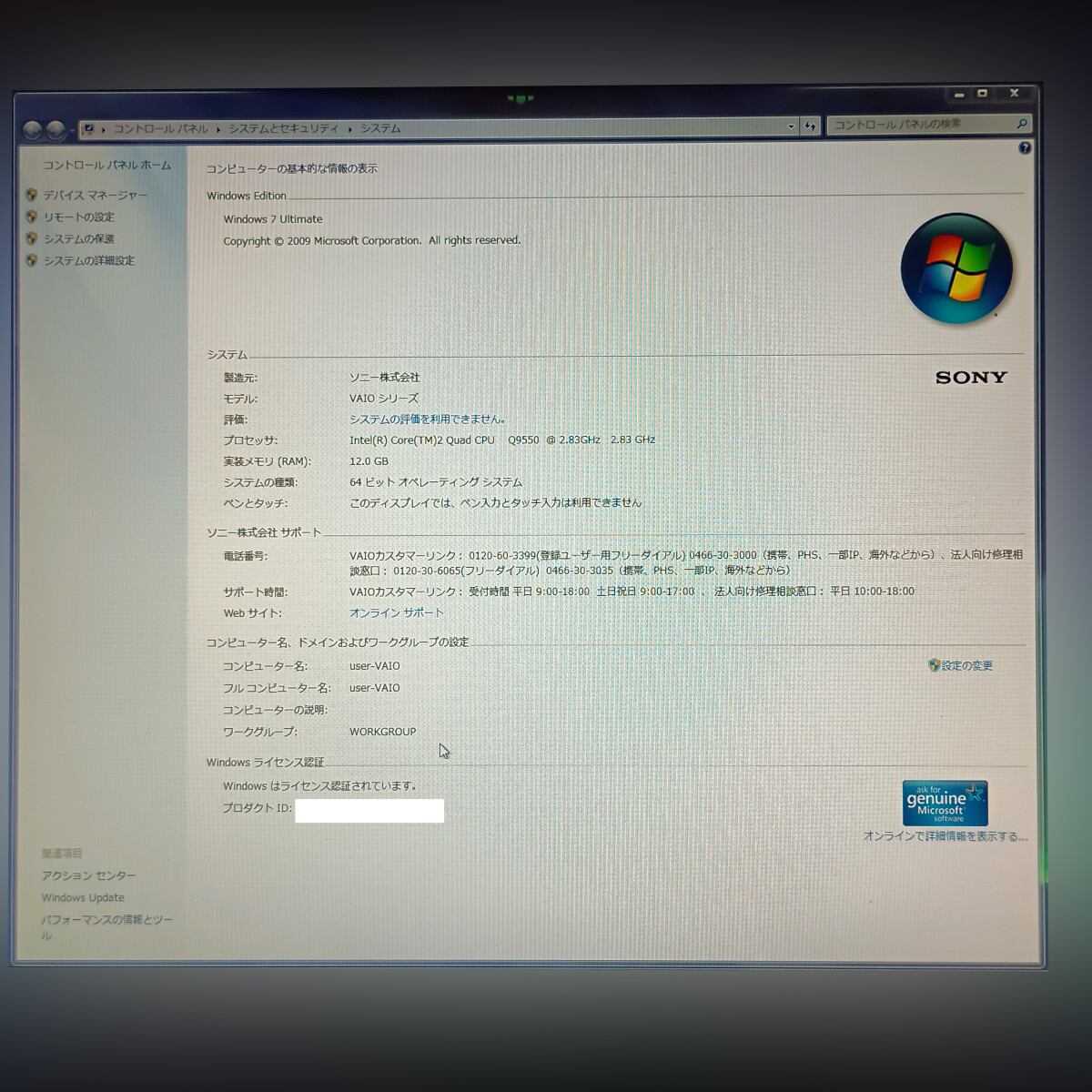Navigate to システムとセキュリティ breadcrumb
This screenshot has width=1092, height=1092.
pos(283,129)
